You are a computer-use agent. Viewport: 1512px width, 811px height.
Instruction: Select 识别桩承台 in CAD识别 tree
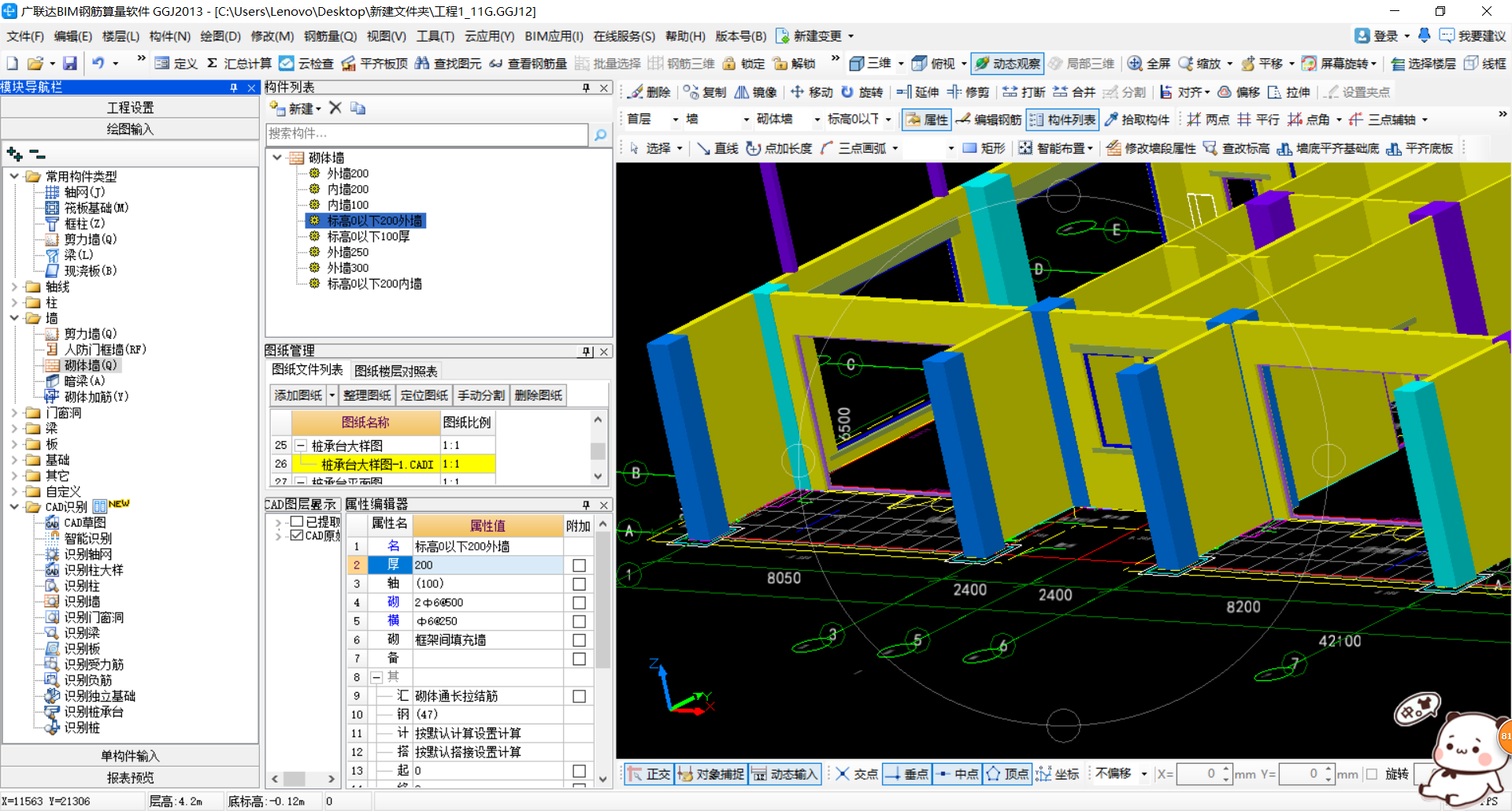pos(94,712)
